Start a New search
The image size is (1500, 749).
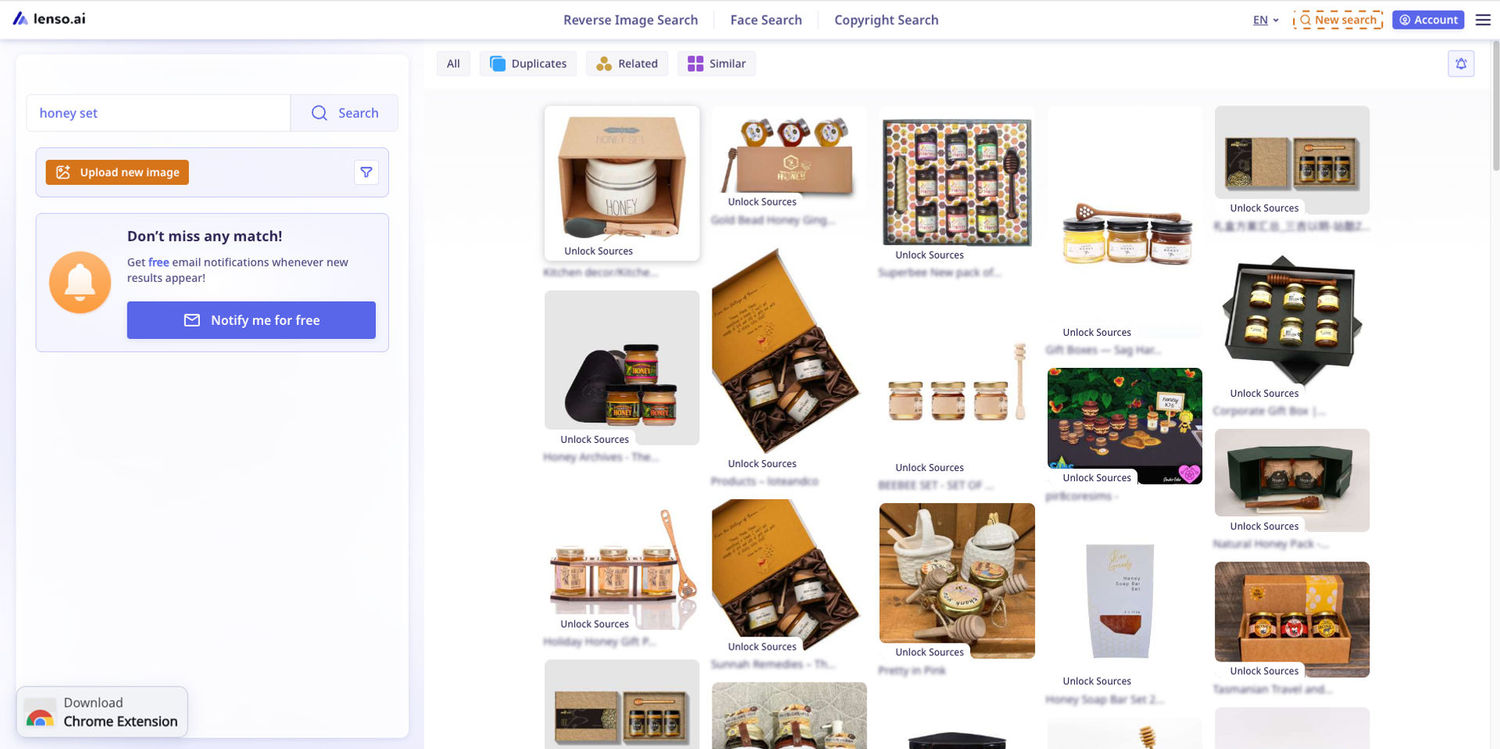(x=1338, y=19)
